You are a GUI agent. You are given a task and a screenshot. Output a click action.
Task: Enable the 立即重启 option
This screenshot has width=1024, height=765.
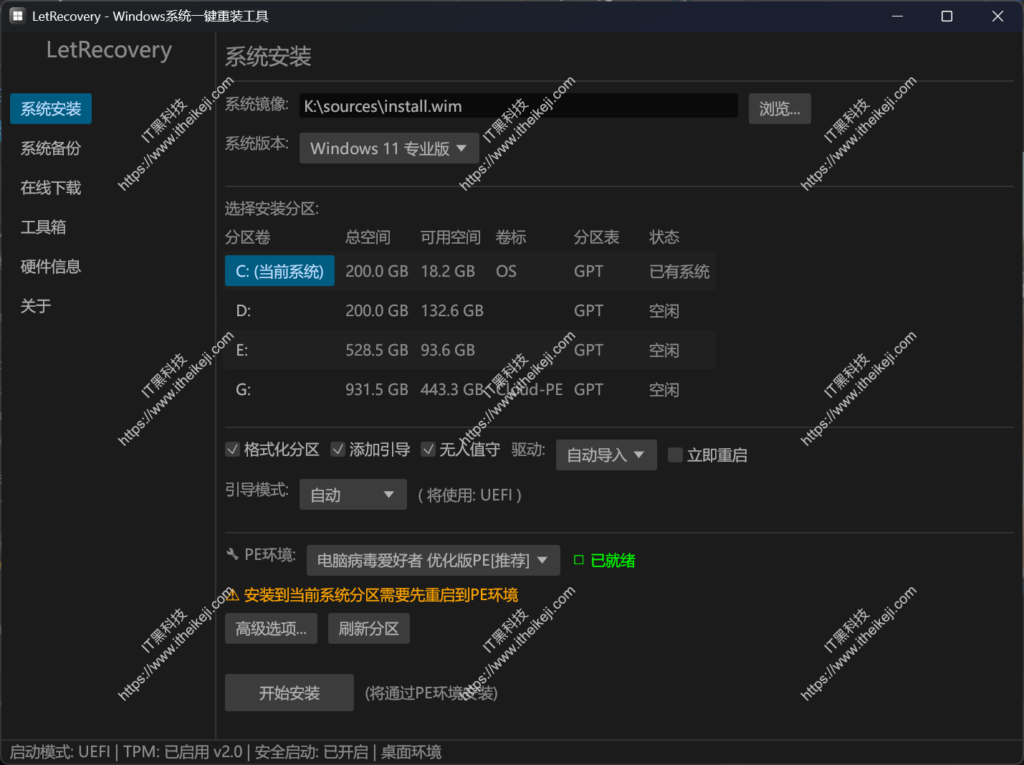click(x=675, y=454)
